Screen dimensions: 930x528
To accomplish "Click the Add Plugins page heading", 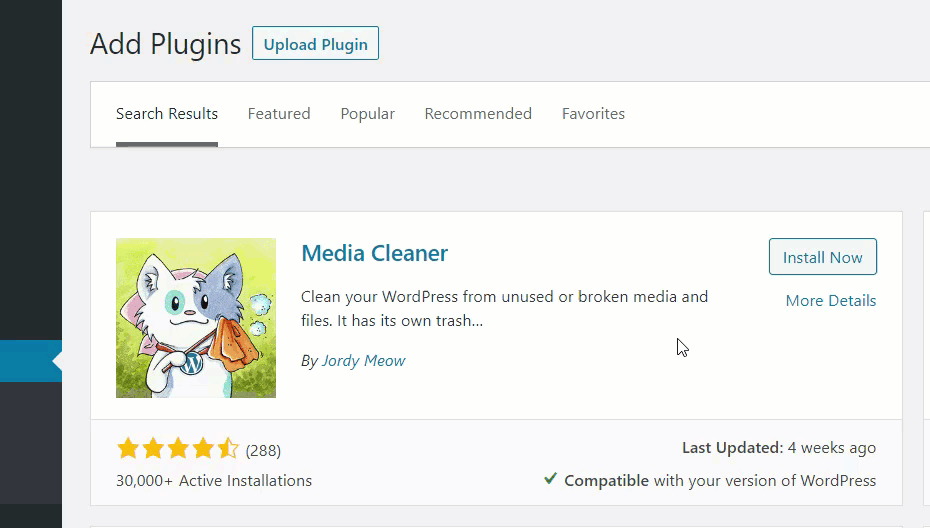I will 165,44.
